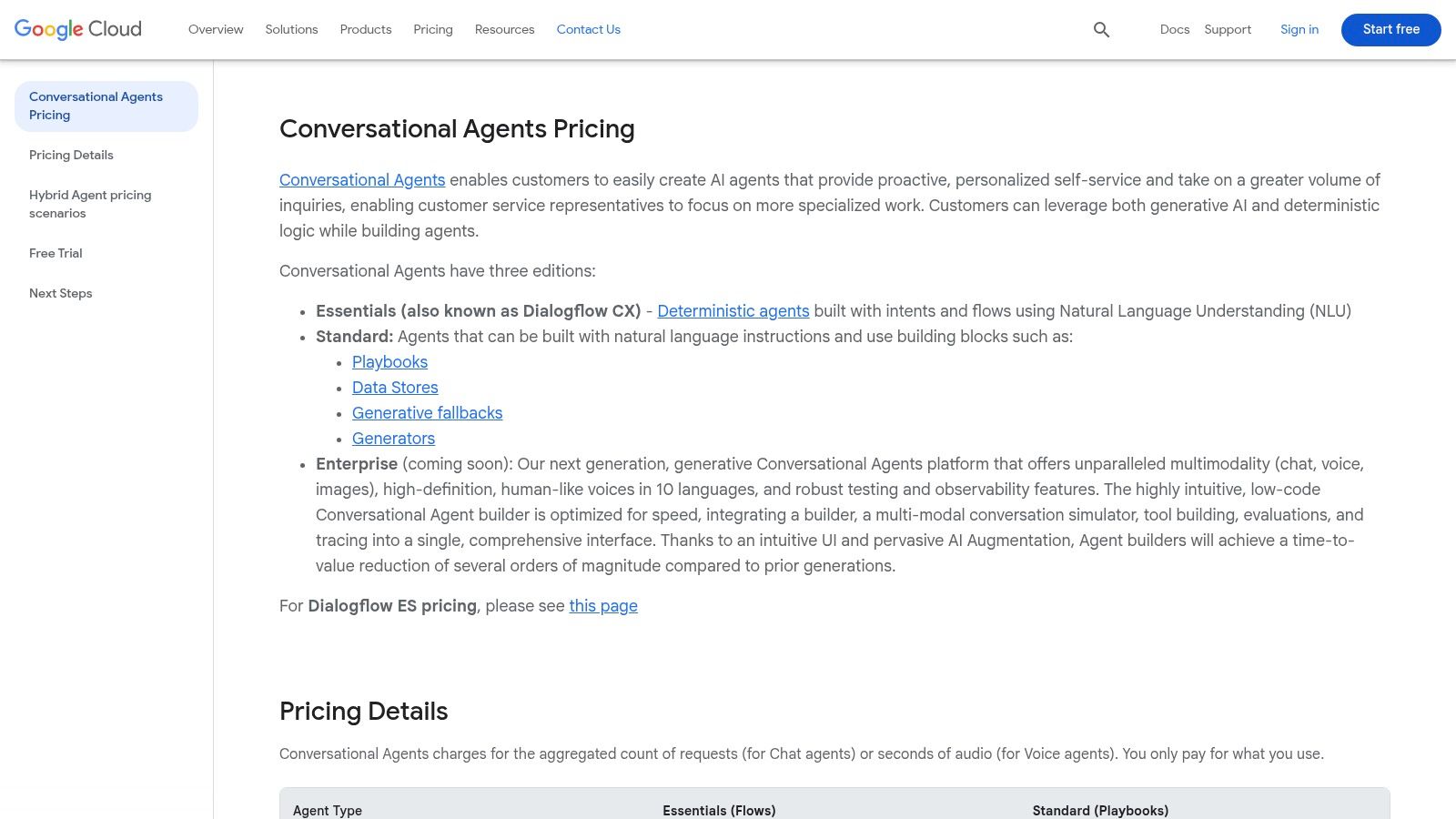Open the Pricing top navigation item
The image size is (1456, 819).
(x=433, y=29)
